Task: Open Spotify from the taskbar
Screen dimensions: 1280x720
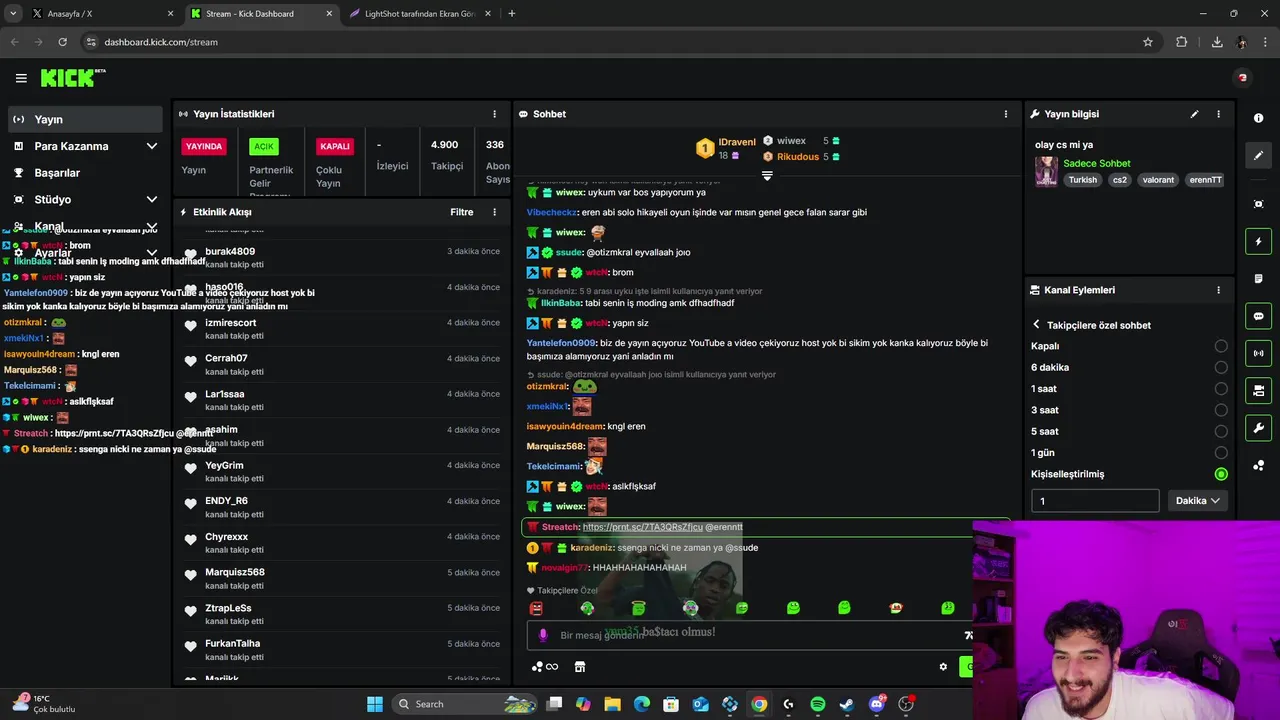Action: [x=817, y=704]
